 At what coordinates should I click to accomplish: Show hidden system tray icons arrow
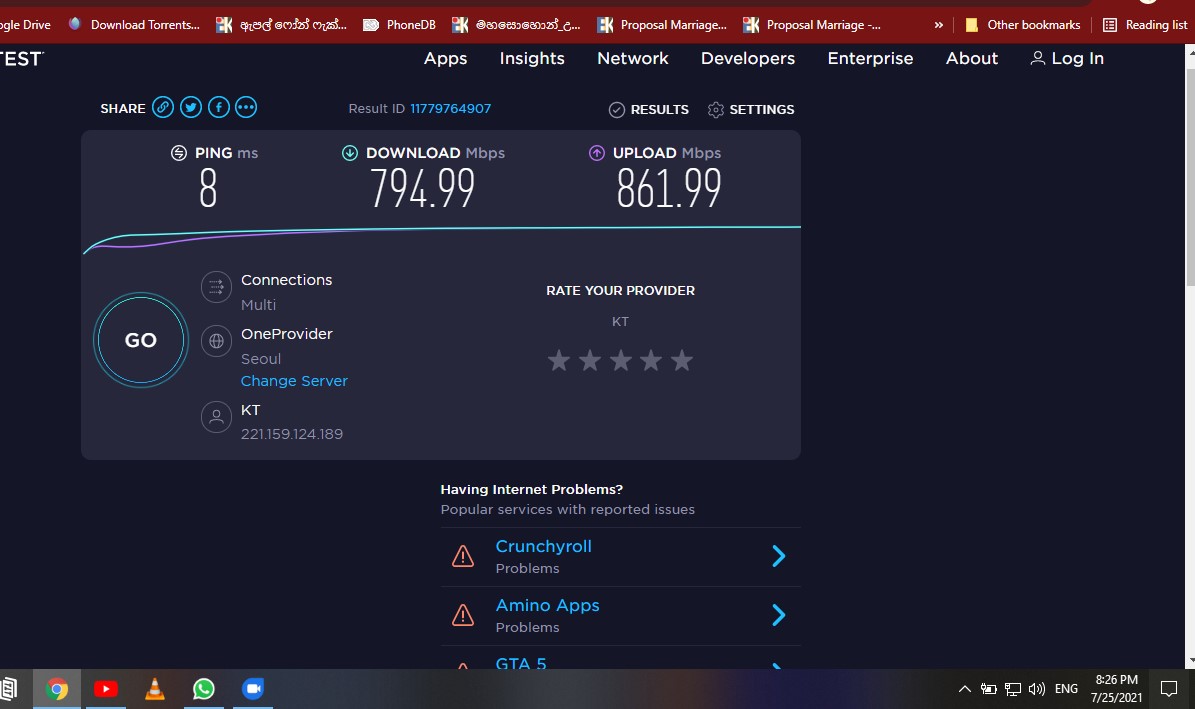point(964,689)
